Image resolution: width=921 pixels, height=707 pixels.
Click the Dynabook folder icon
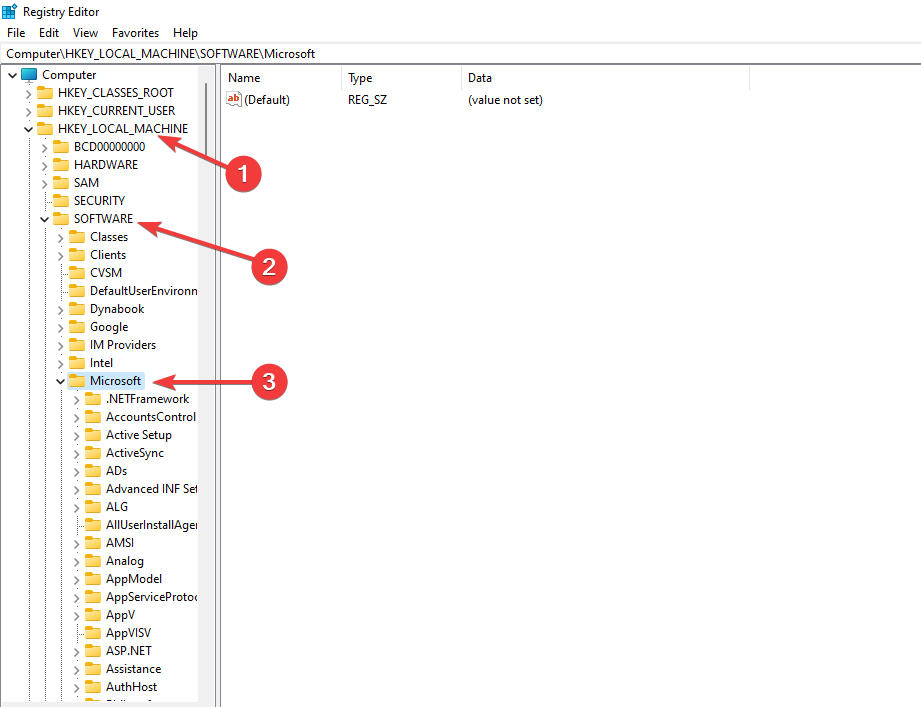77,309
